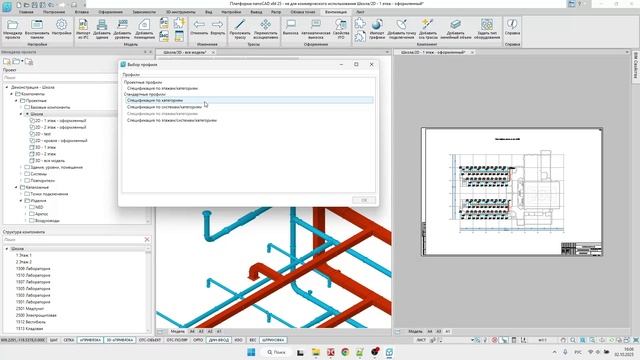Viewport: 640px width, 360px height.
Task: Collapse the Проектные tree node
Action: (x=16, y=100)
